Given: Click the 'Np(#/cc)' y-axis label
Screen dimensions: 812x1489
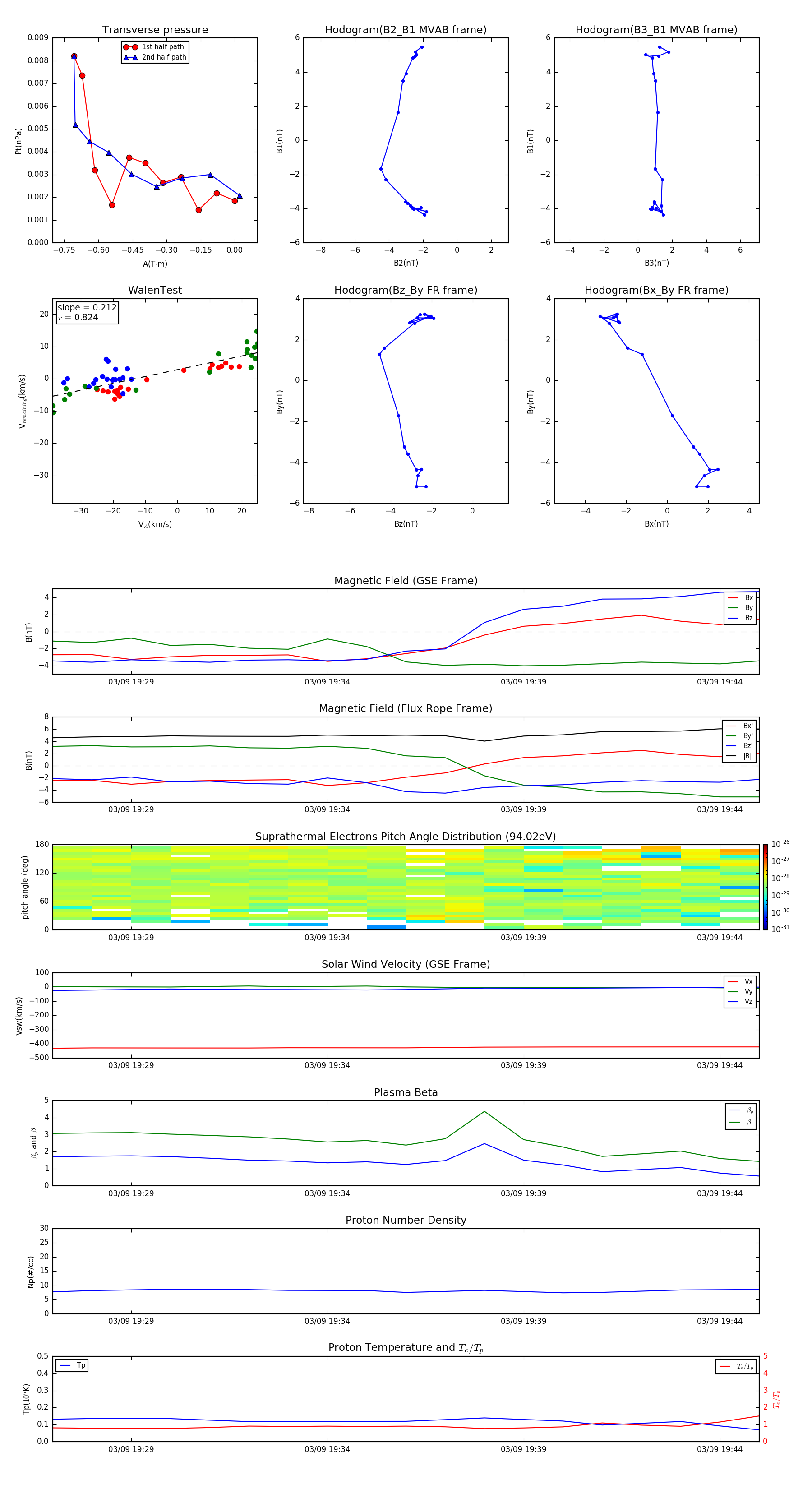Looking at the screenshot, I should point(31,1271).
